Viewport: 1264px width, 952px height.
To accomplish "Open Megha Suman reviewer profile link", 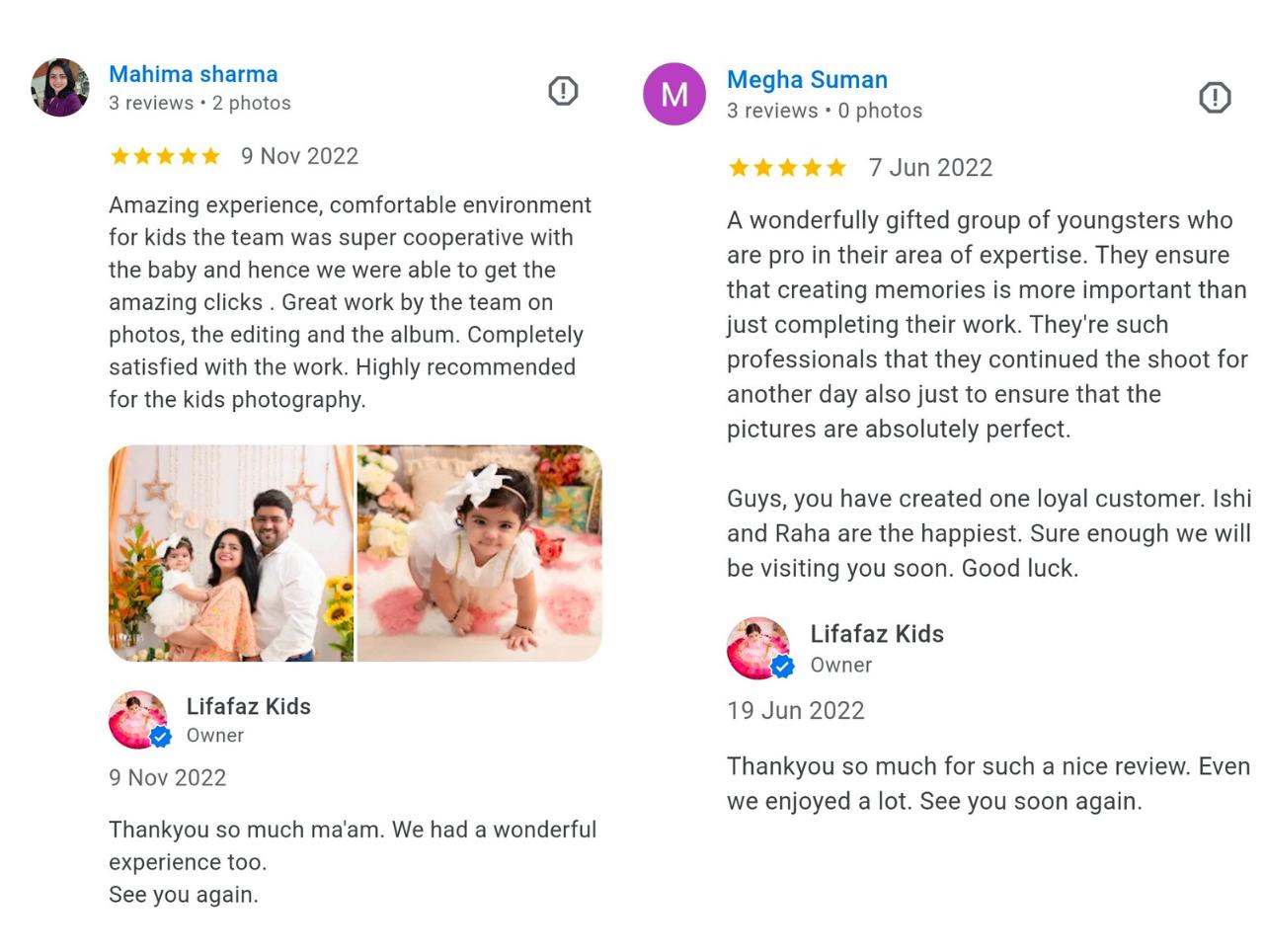I will click(x=807, y=80).
